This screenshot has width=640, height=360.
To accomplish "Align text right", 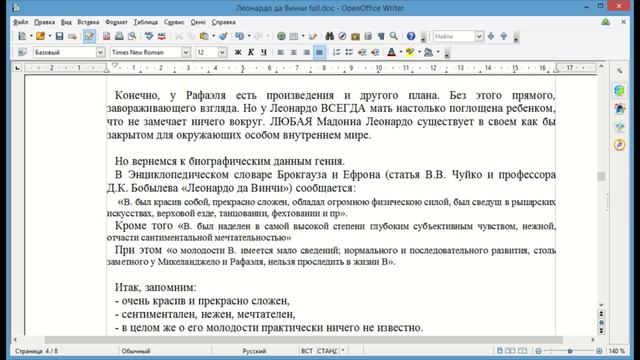I will click(307, 52).
